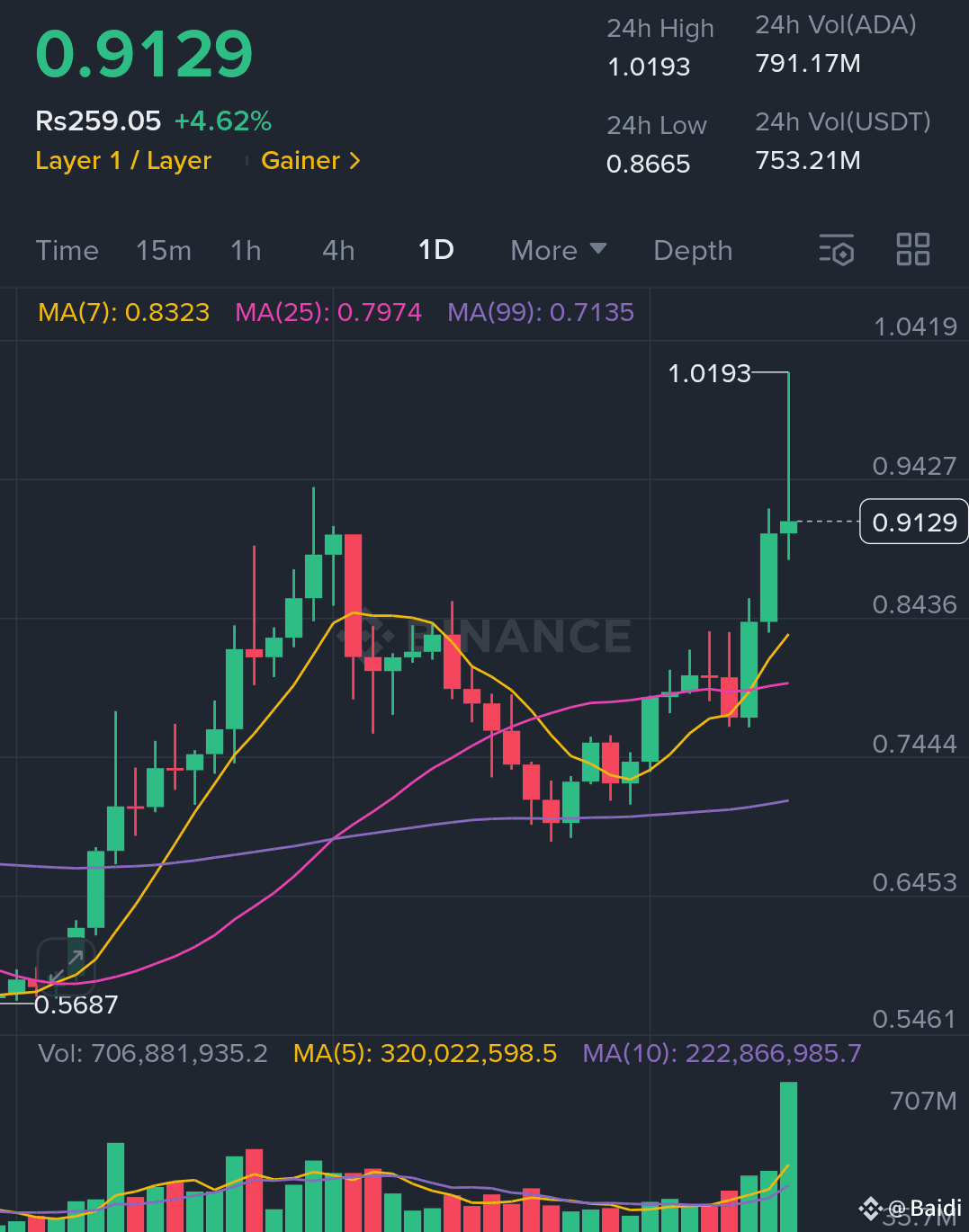Tap the fullscreen expand chart icon
Image resolution: width=969 pixels, height=1232 pixels.
point(66,967)
